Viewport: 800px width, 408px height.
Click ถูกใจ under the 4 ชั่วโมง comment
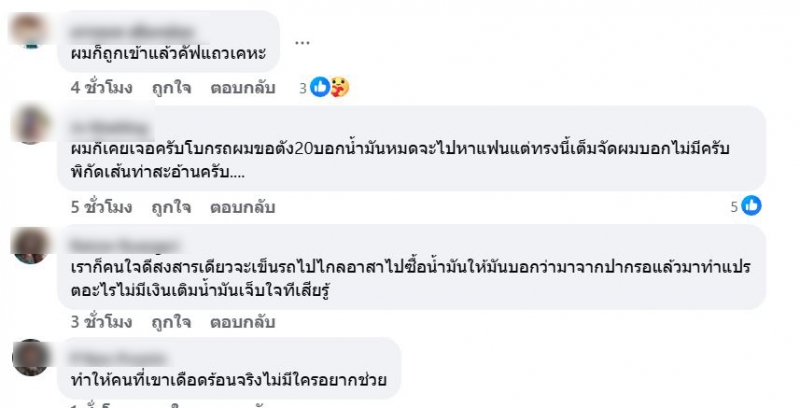pos(171,88)
